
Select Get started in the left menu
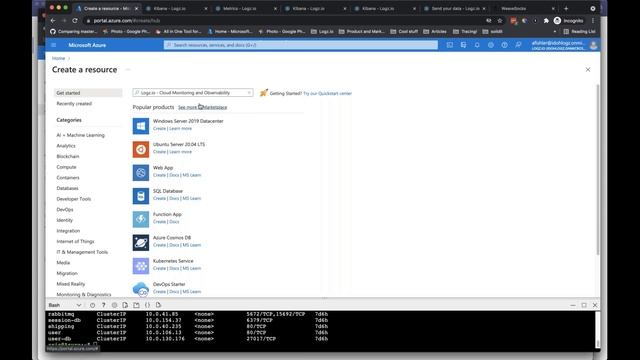tap(88, 93)
